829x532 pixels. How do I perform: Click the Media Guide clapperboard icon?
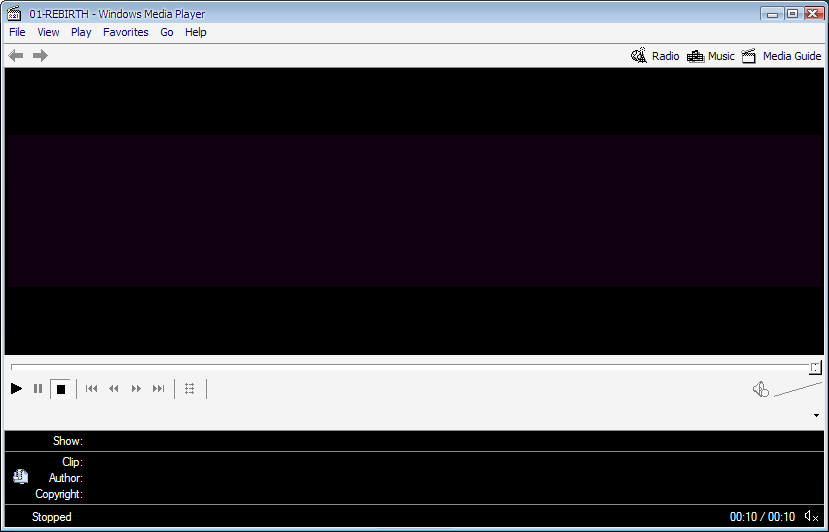coord(749,56)
